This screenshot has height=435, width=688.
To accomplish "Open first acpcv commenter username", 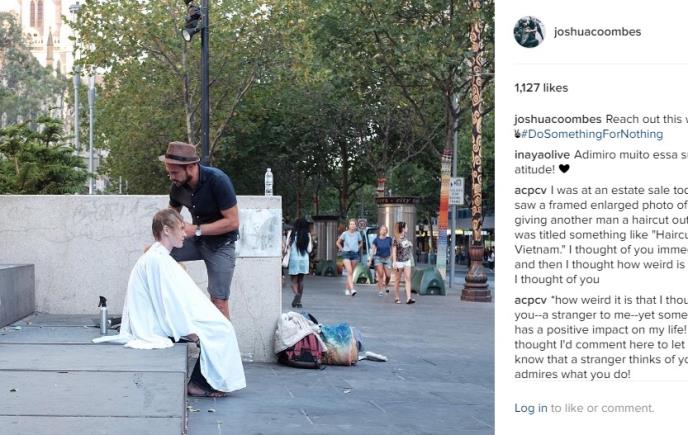I will (x=530, y=191).
